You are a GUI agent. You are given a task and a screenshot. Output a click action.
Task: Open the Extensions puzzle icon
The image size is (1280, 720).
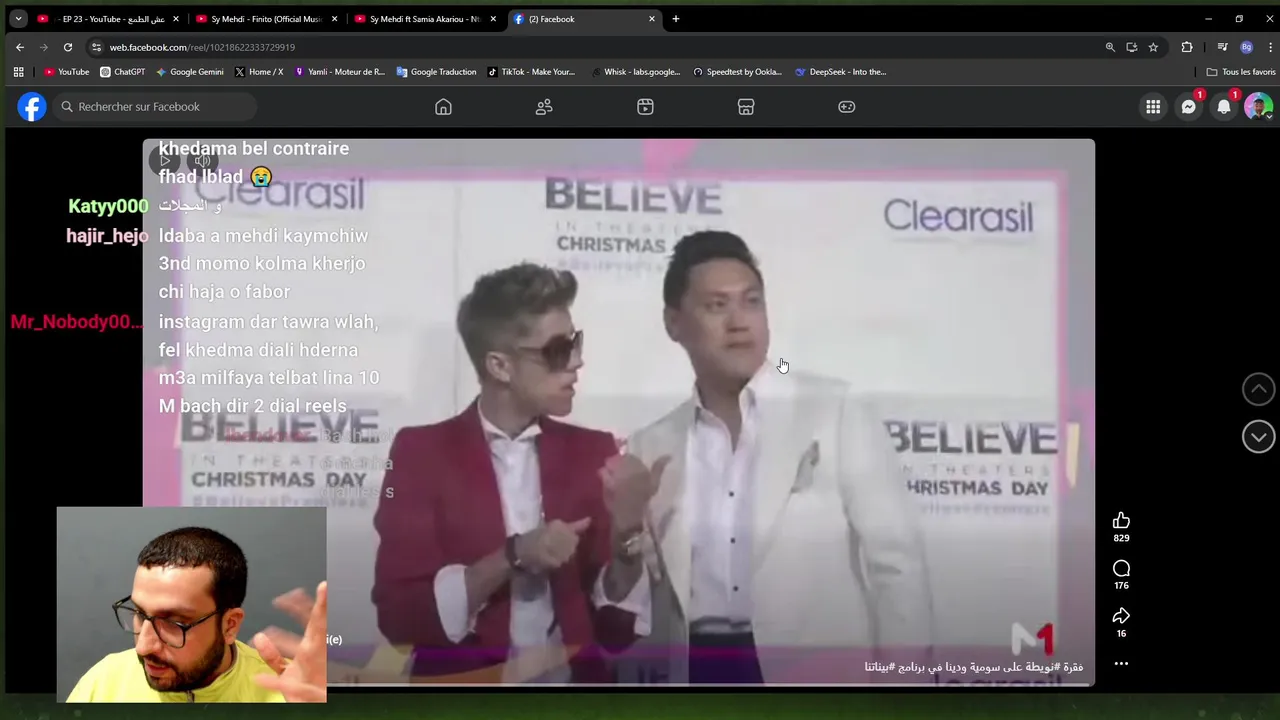[x=1187, y=47]
